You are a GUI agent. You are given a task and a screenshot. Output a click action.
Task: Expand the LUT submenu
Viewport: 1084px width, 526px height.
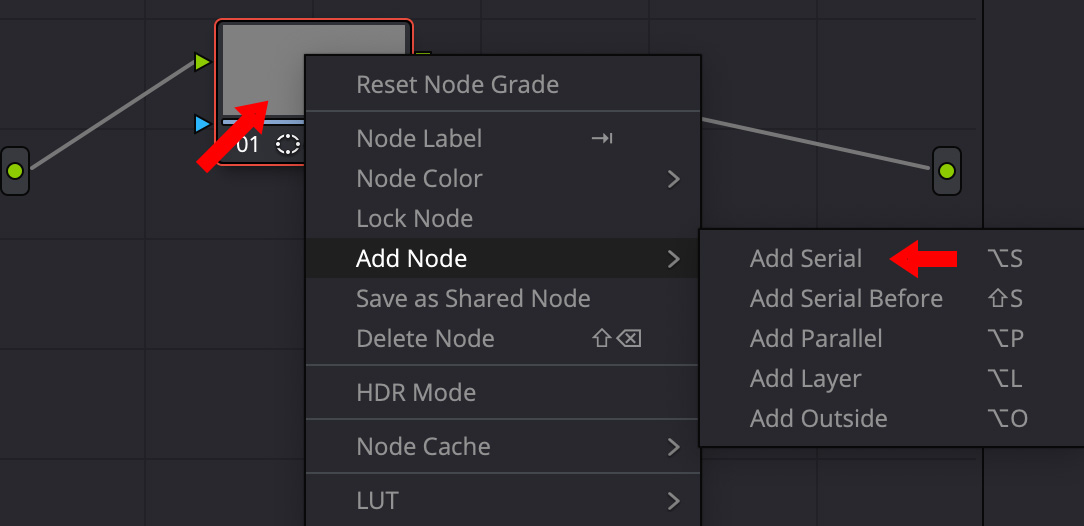[x=673, y=501]
